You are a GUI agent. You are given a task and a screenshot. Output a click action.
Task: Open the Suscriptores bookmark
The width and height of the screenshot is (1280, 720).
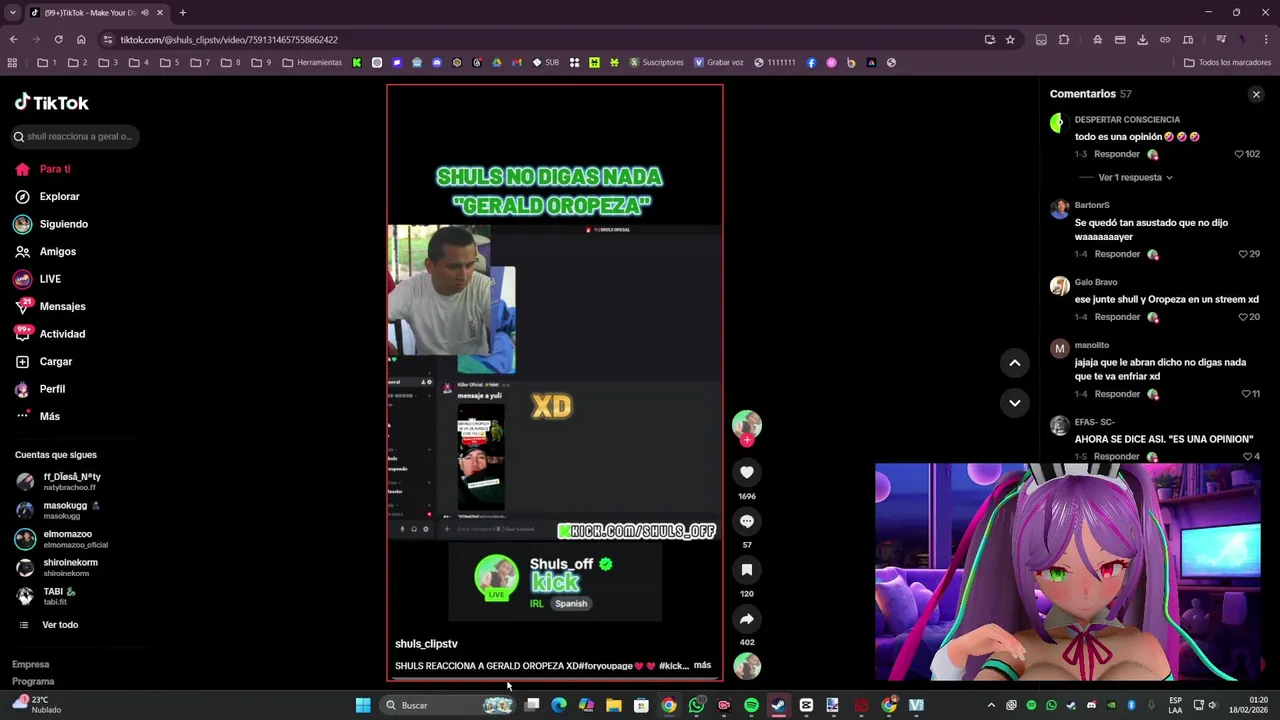(656, 62)
